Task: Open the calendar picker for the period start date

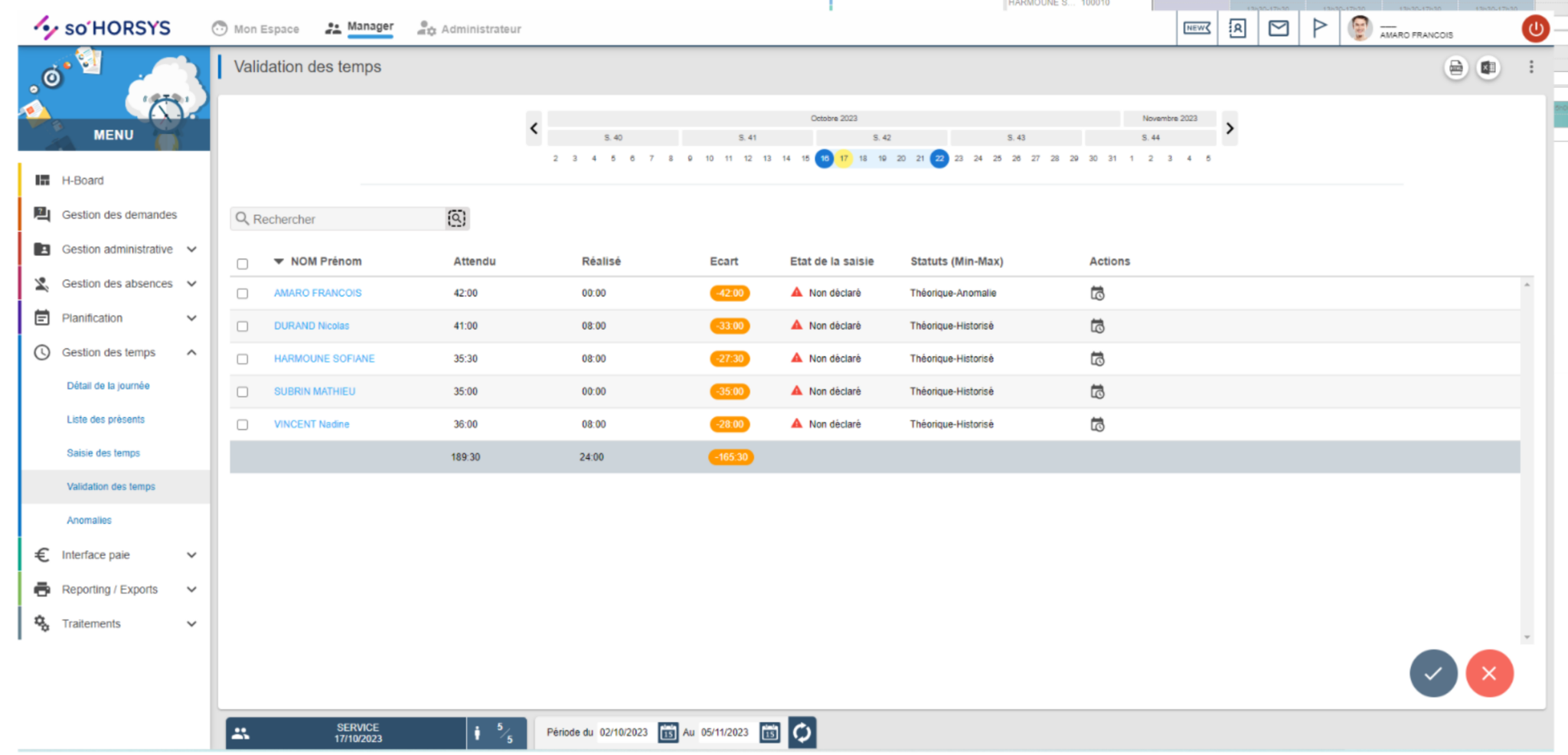Action: (668, 733)
